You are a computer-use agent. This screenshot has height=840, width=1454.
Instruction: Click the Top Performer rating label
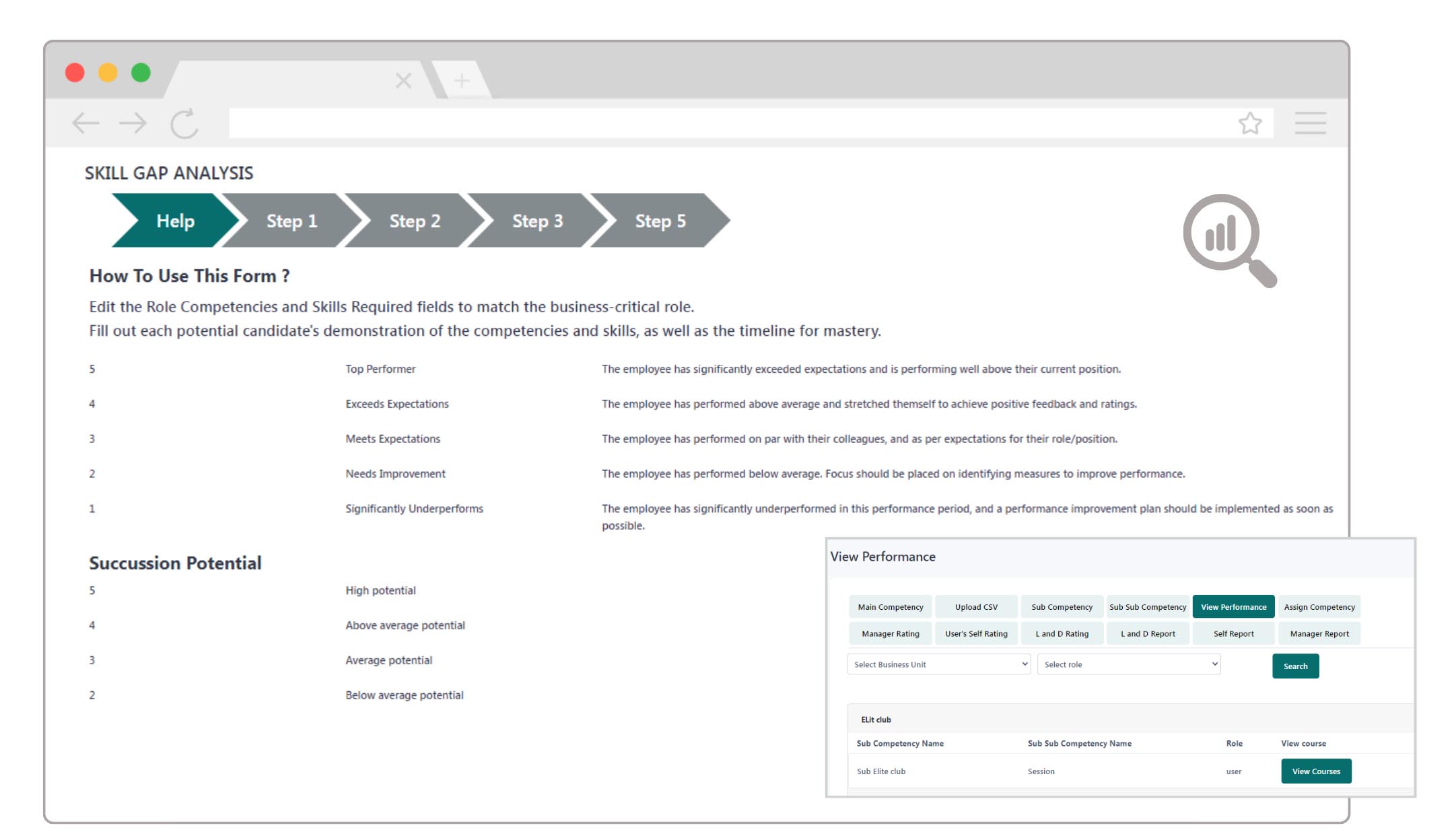(x=380, y=369)
